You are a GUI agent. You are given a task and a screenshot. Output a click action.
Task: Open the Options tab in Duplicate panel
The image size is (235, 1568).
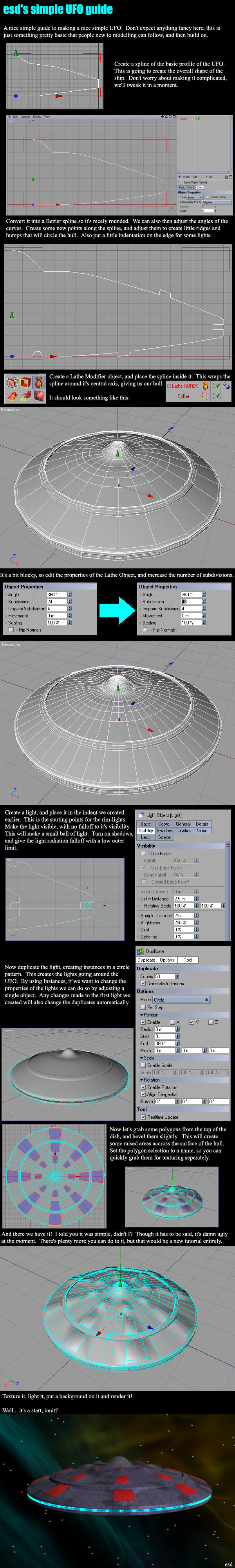tap(167, 960)
